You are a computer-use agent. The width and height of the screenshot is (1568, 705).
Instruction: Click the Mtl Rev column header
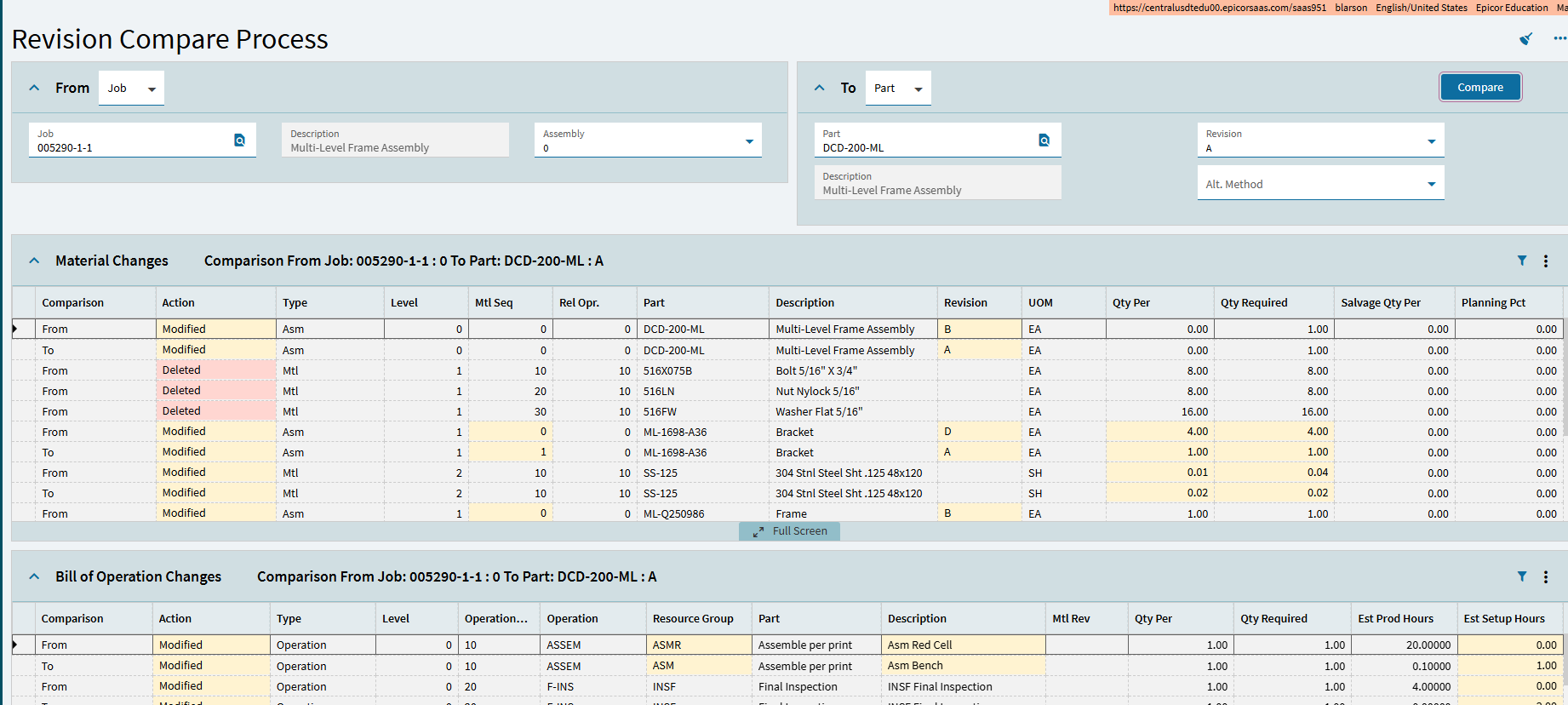pos(1087,618)
